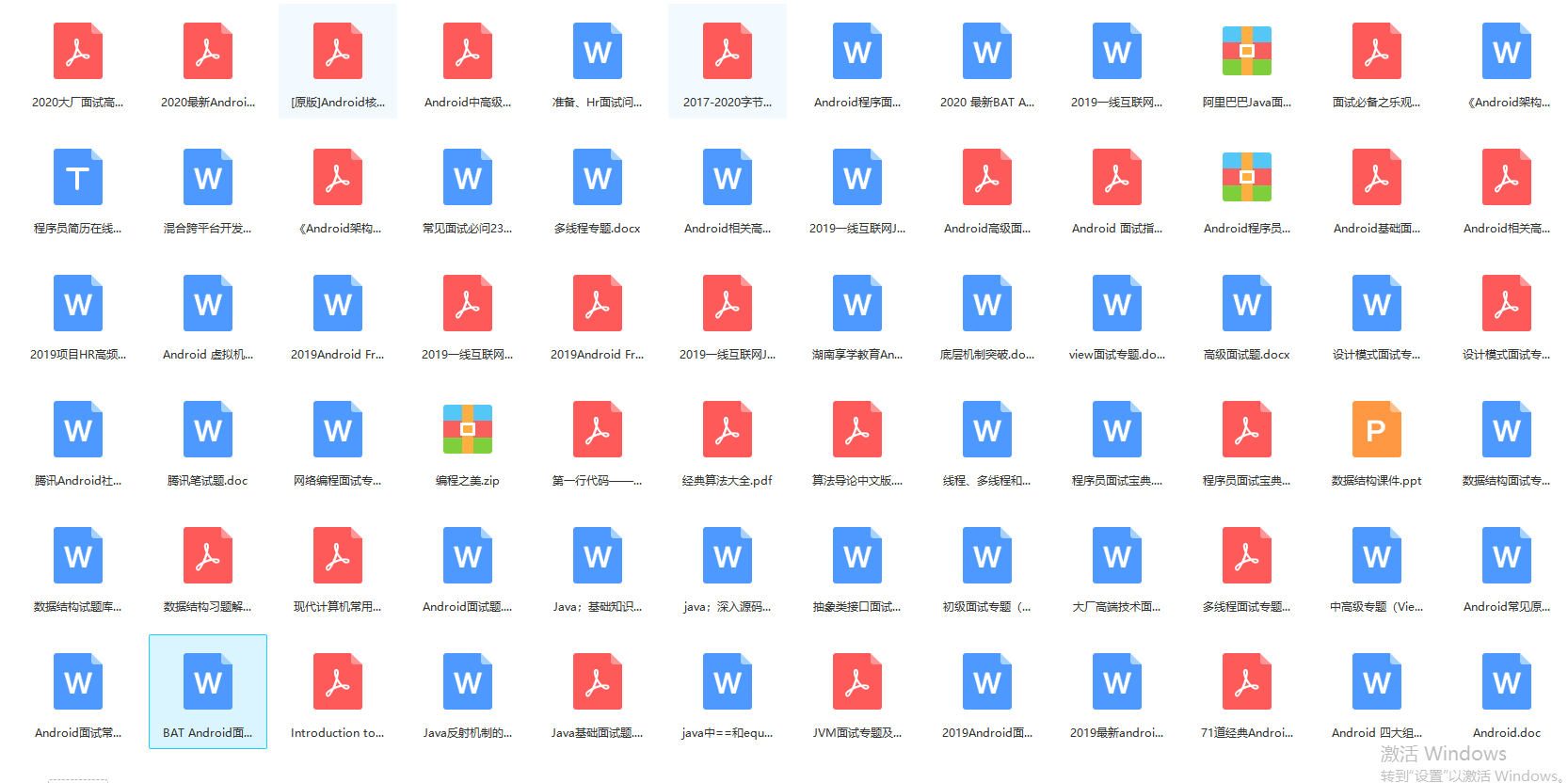Click the file name 数据结构面试专...

[1507, 481]
